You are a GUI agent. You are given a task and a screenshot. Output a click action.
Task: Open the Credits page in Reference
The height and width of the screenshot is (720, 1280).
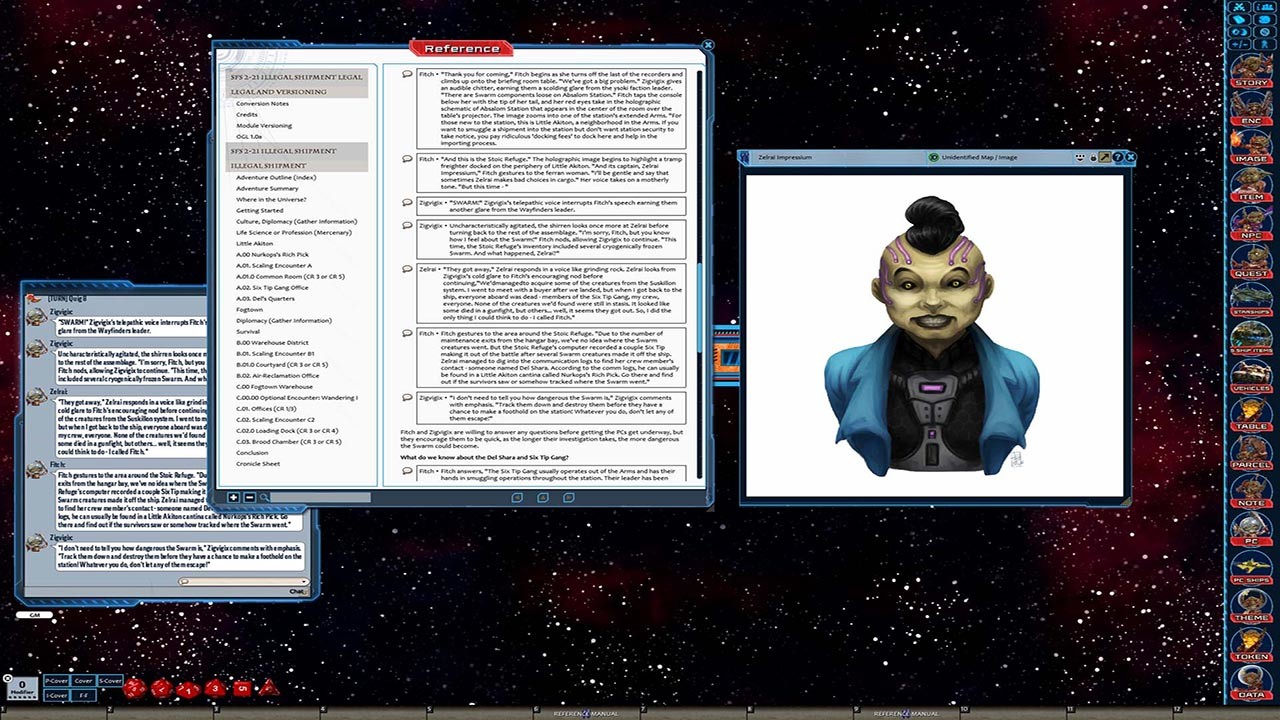[246, 114]
